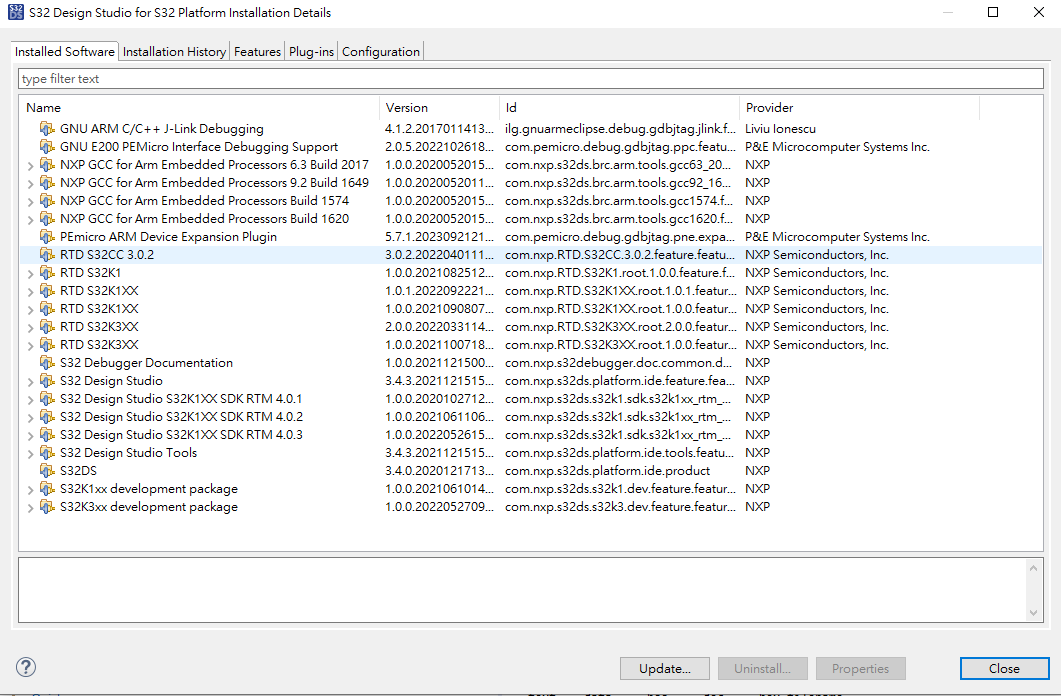Image resolution: width=1061 pixels, height=696 pixels.
Task: Click the S32DS product icon
Action: pos(47,470)
